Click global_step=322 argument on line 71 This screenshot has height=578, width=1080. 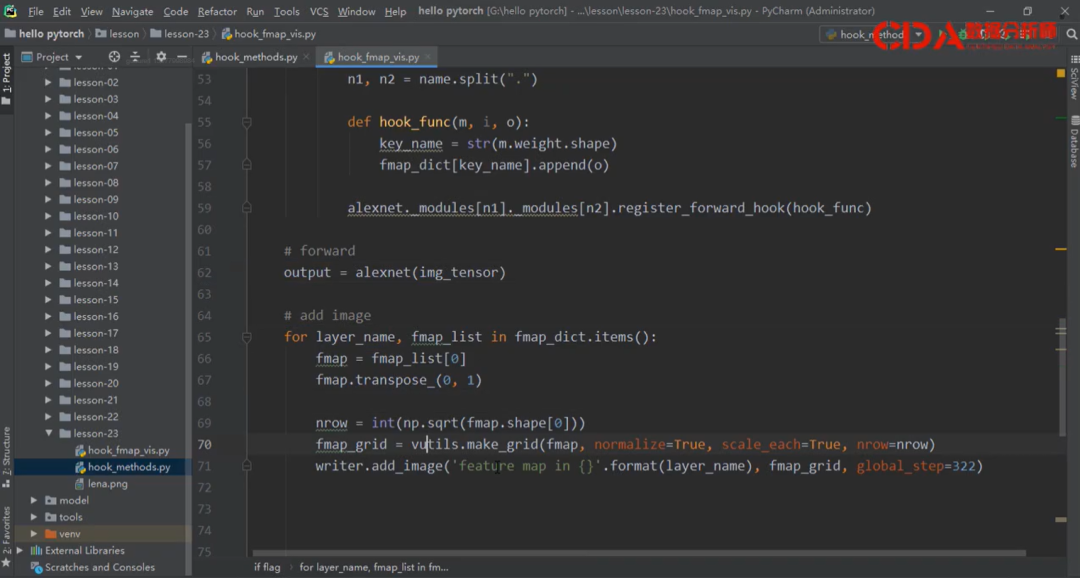[916, 466]
